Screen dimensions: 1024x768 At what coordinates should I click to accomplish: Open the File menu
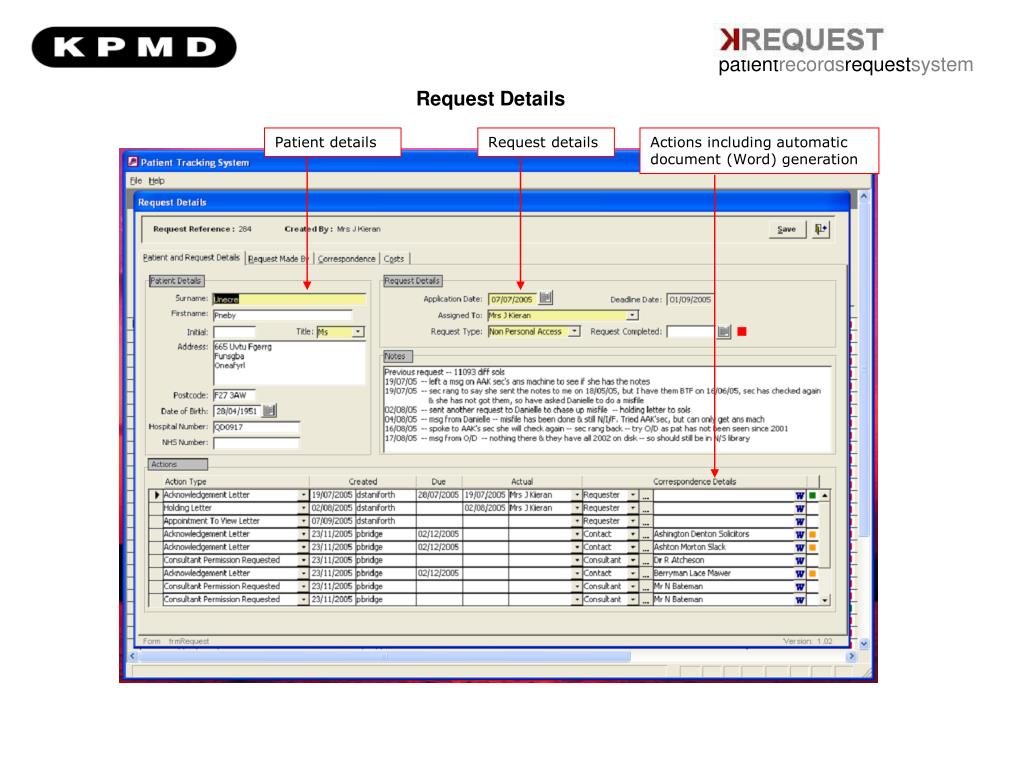tap(135, 181)
